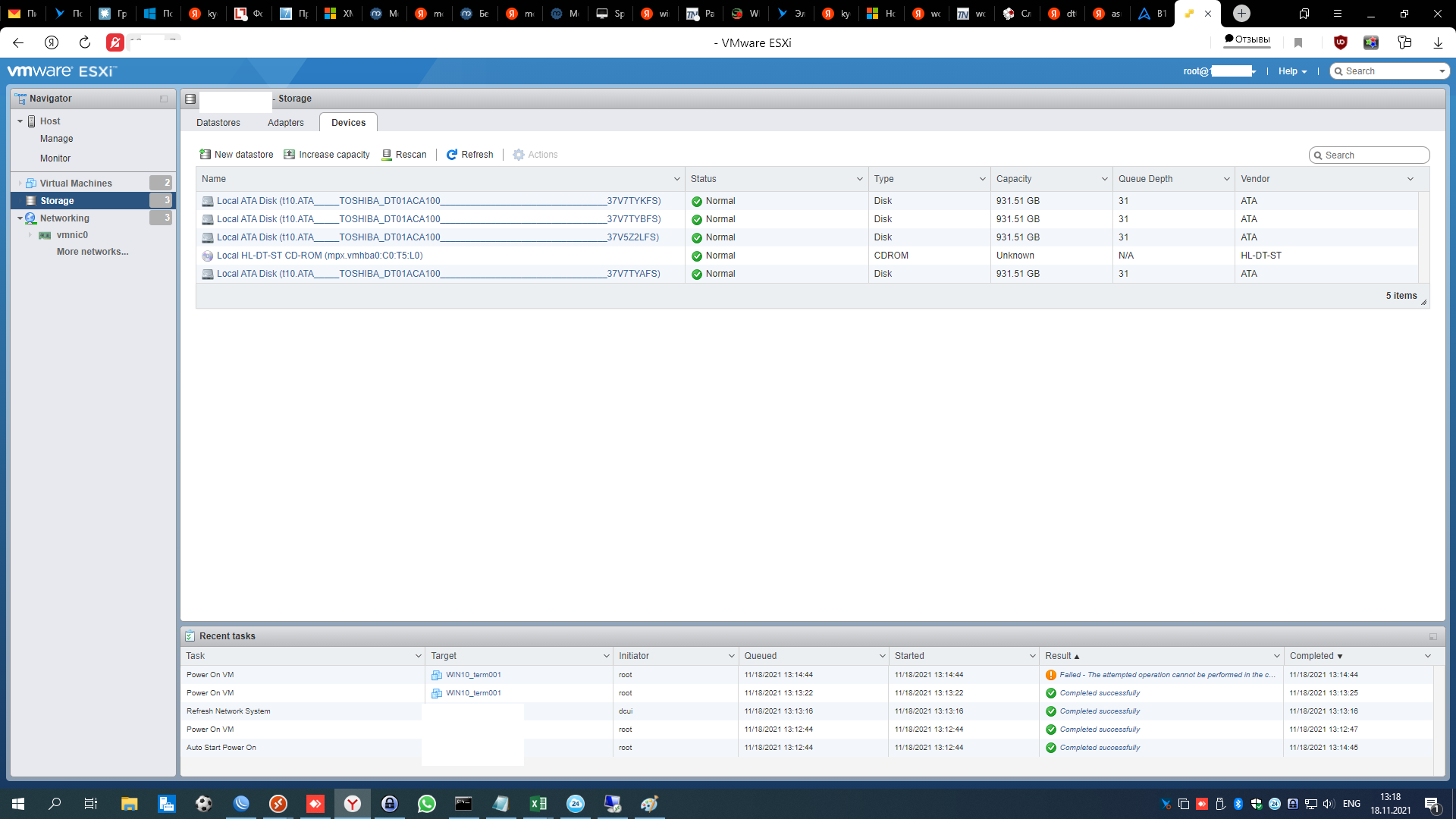Refresh the devices list

point(469,155)
